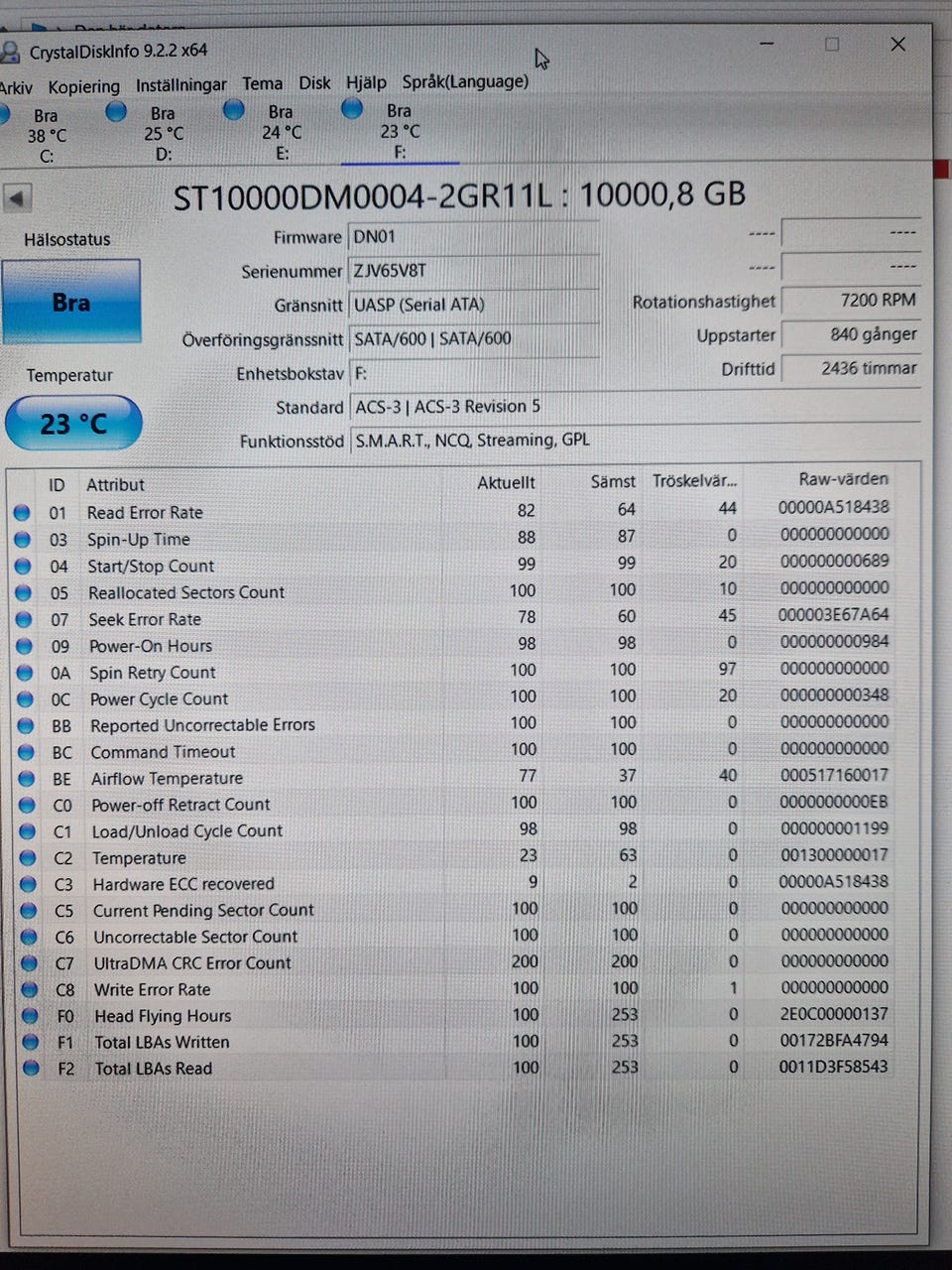Click the Standard field ACS-3 Revision 5
The width and height of the screenshot is (952, 1270).
635,407
